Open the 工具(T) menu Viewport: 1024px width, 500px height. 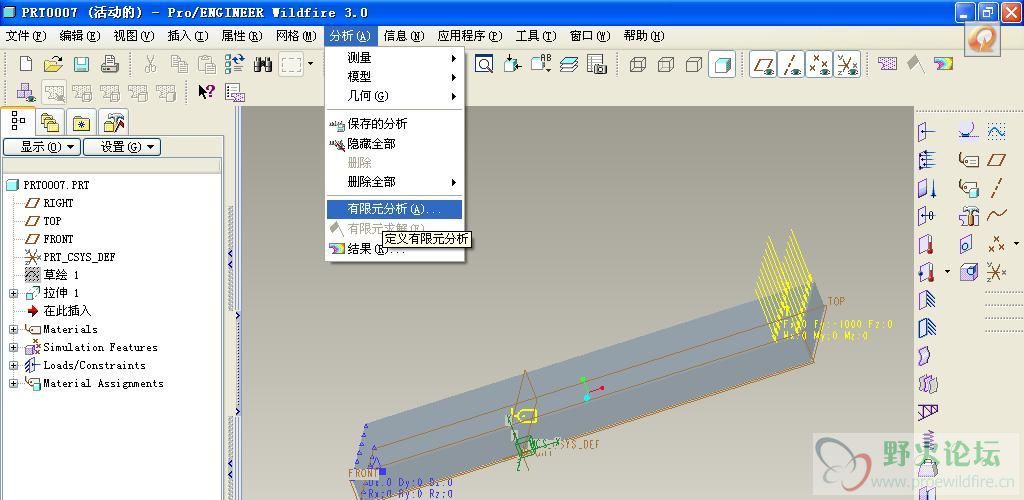coord(536,36)
